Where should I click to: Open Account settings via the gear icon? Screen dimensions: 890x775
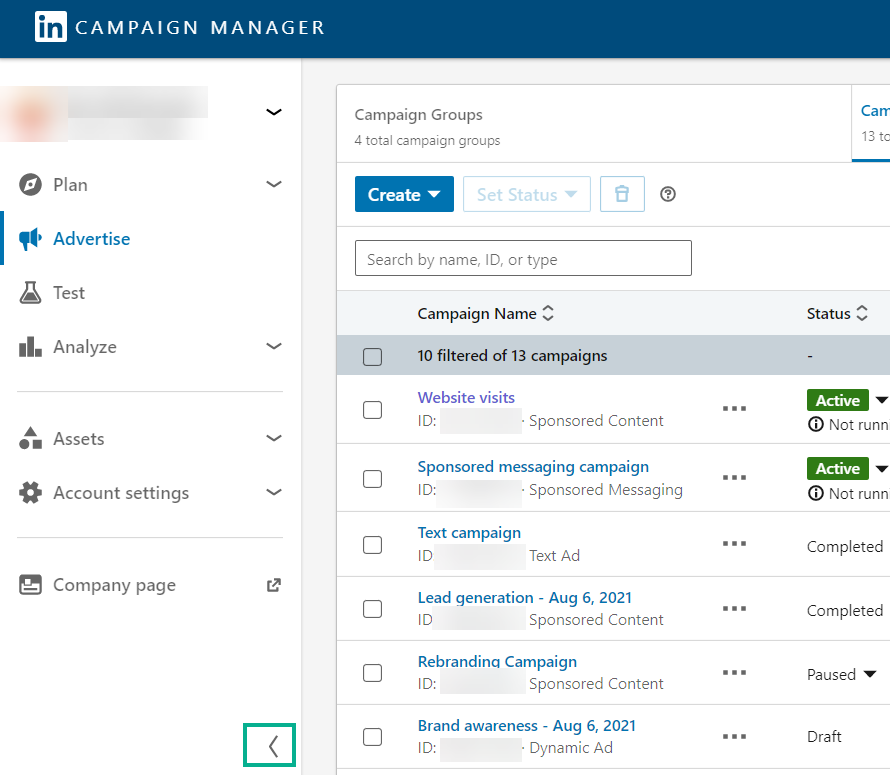30,492
